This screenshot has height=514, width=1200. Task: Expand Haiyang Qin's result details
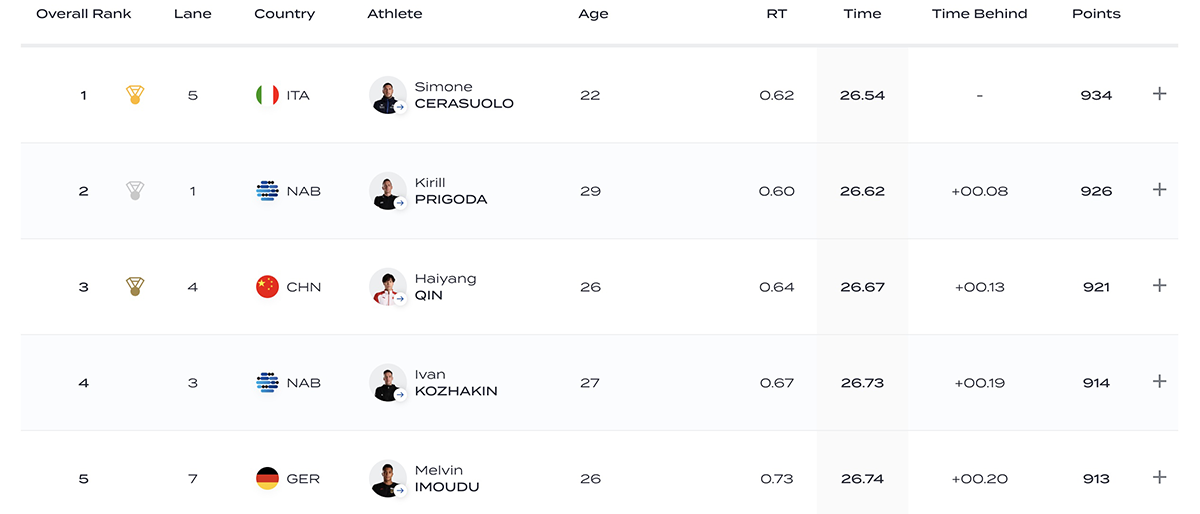click(x=1160, y=286)
